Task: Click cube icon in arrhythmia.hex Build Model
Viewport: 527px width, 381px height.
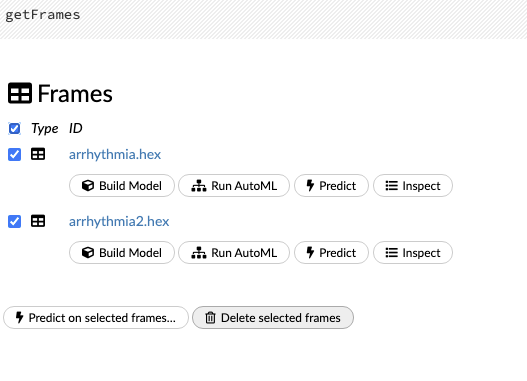Action: (88, 185)
